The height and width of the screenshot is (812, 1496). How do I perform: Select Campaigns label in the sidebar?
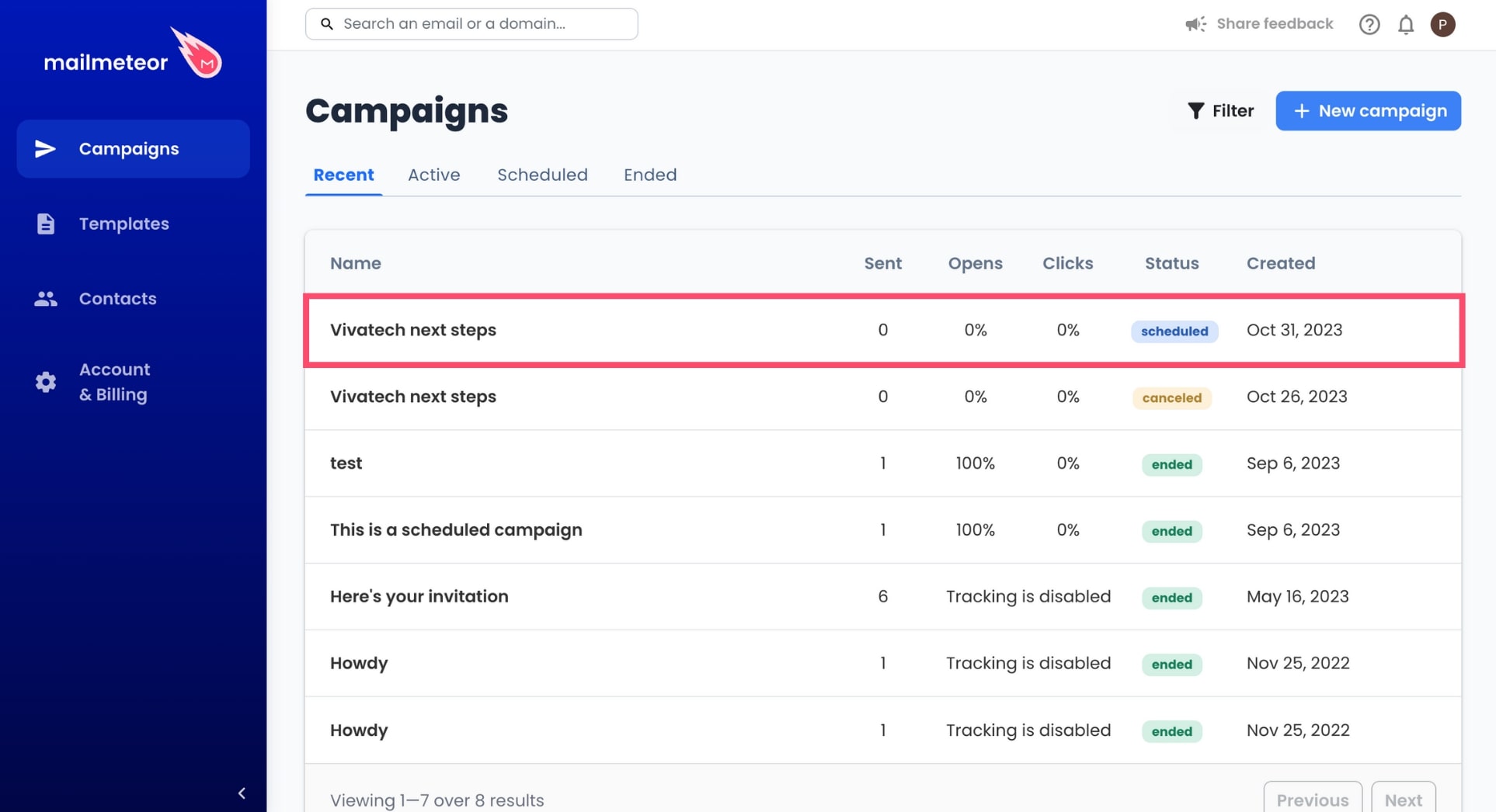[129, 148]
